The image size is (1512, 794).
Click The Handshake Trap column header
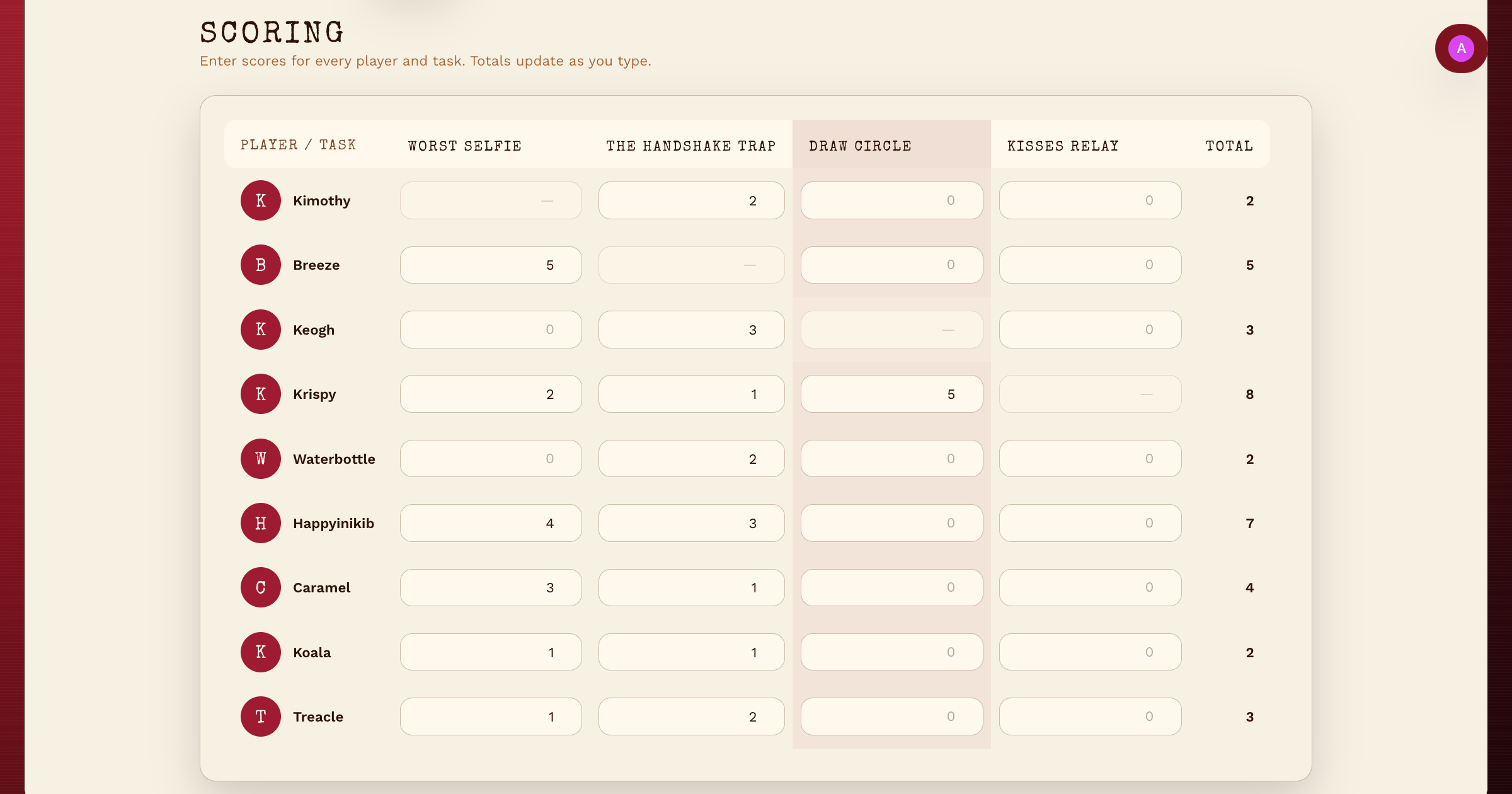click(690, 146)
